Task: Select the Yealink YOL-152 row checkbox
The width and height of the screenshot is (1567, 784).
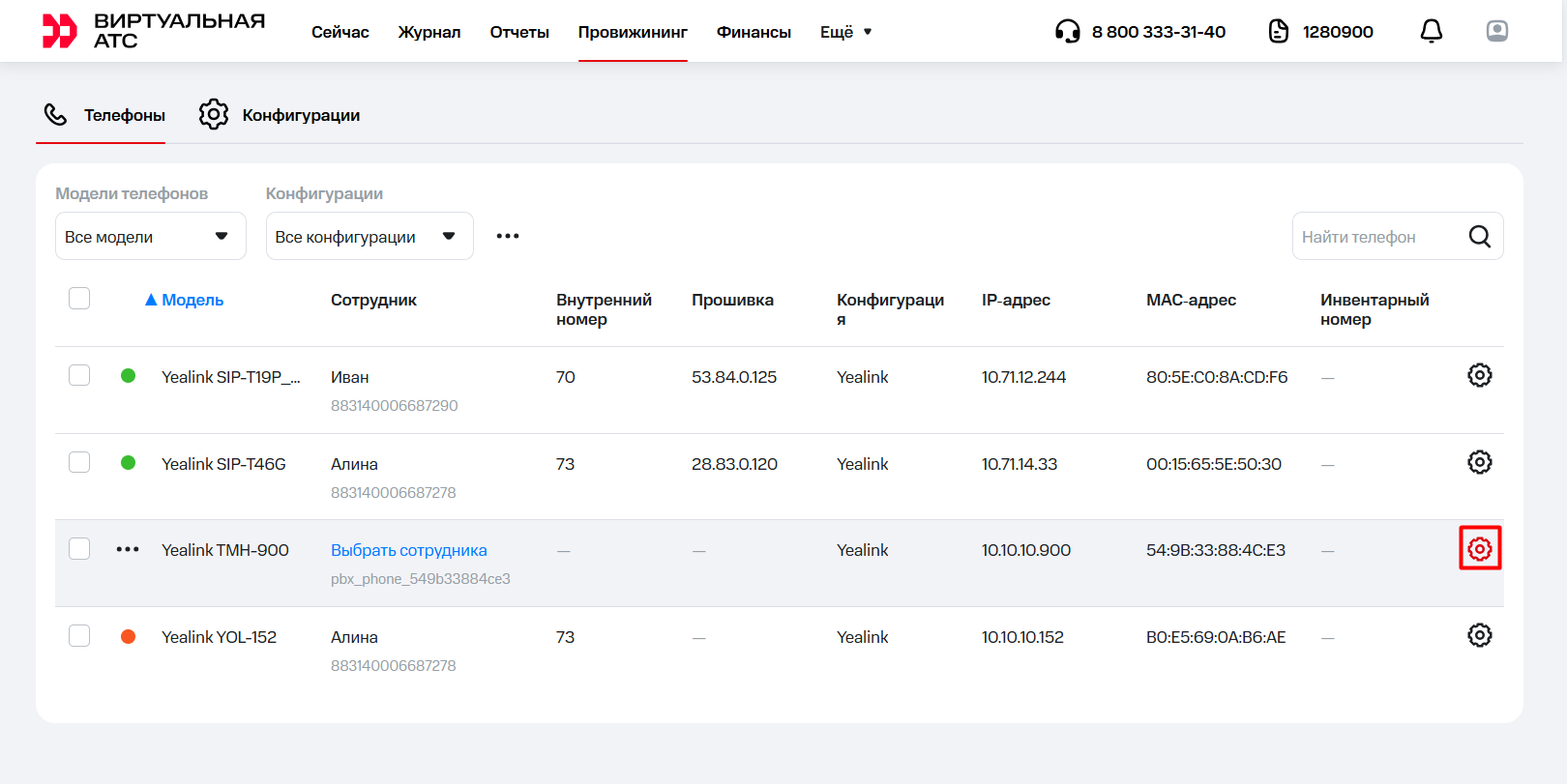Action: (79, 635)
